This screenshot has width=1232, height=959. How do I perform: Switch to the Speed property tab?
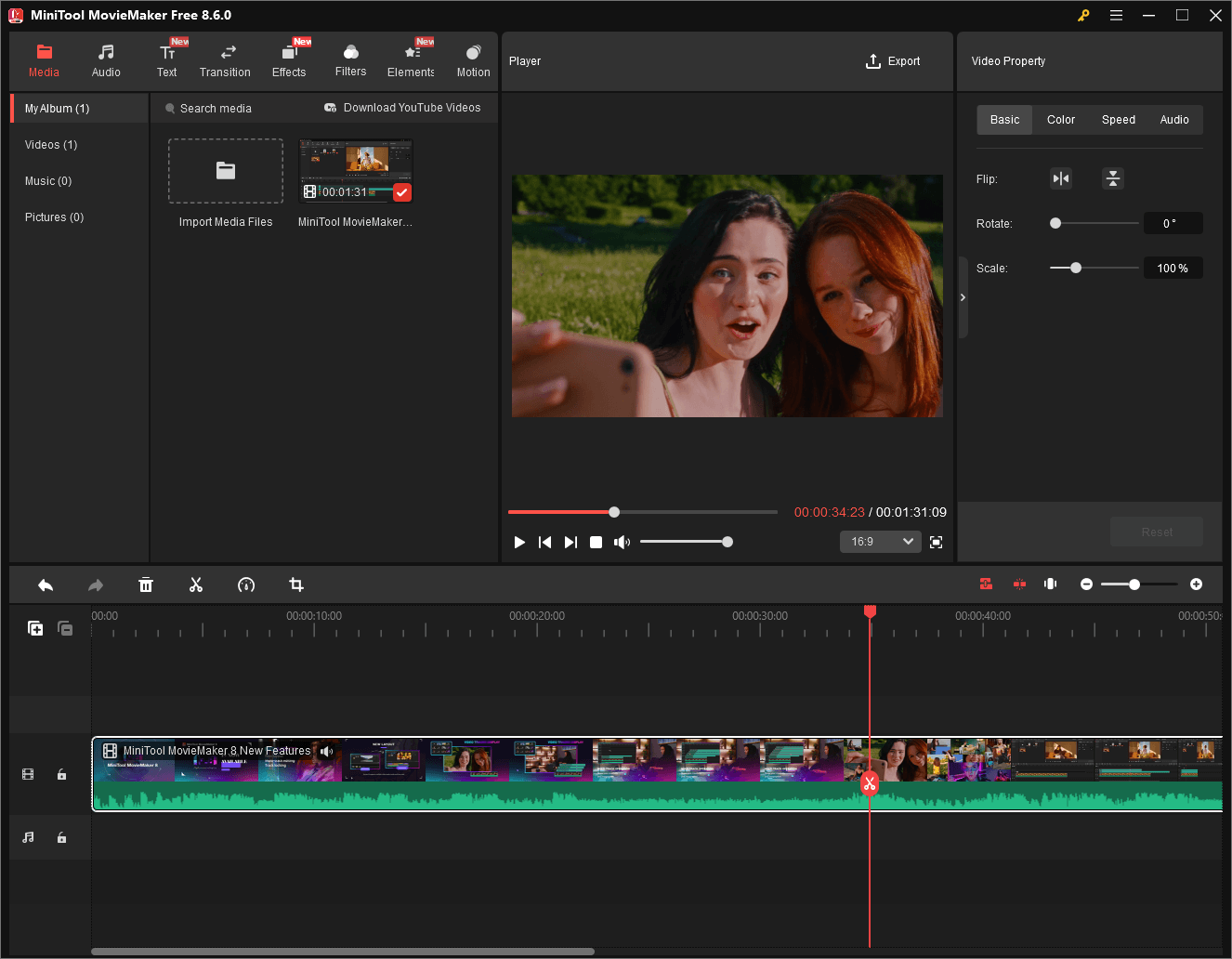pyautogui.click(x=1119, y=120)
